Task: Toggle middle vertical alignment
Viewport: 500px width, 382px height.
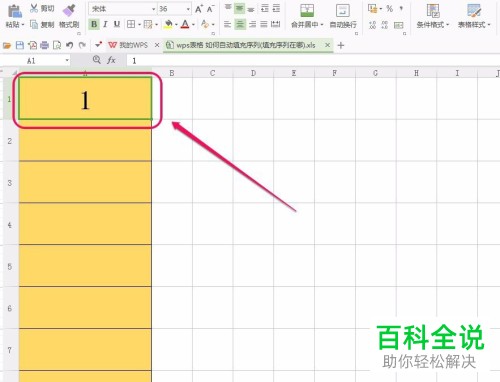Action: [x=239, y=8]
